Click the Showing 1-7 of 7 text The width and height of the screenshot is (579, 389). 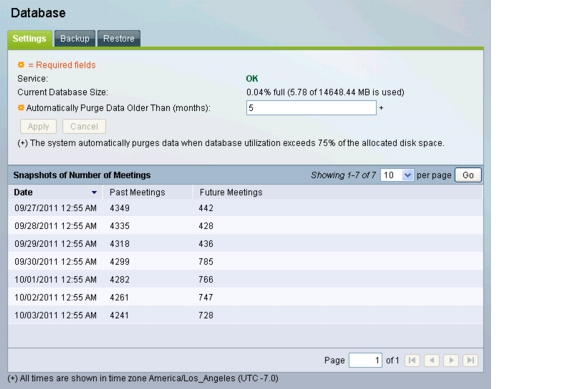click(343, 175)
